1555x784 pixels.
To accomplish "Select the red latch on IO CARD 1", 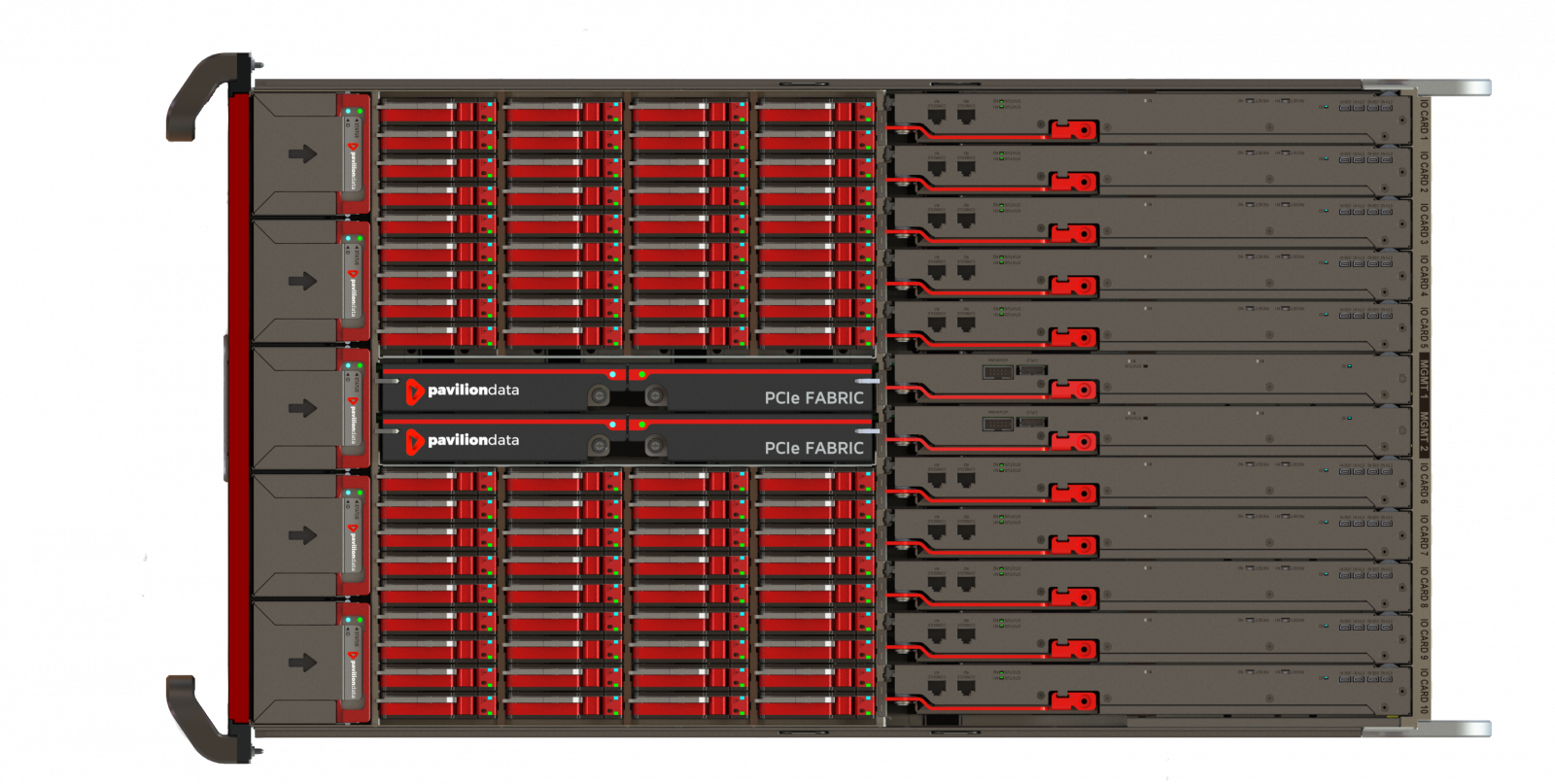I will [x=1073, y=130].
